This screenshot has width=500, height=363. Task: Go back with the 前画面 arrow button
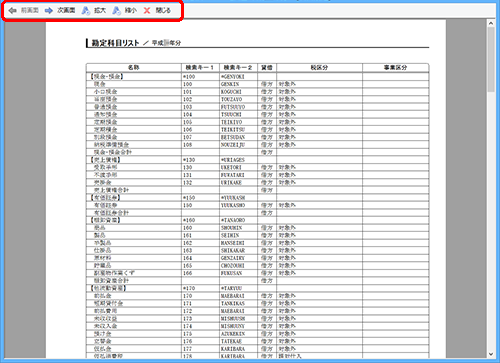pos(23,10)
